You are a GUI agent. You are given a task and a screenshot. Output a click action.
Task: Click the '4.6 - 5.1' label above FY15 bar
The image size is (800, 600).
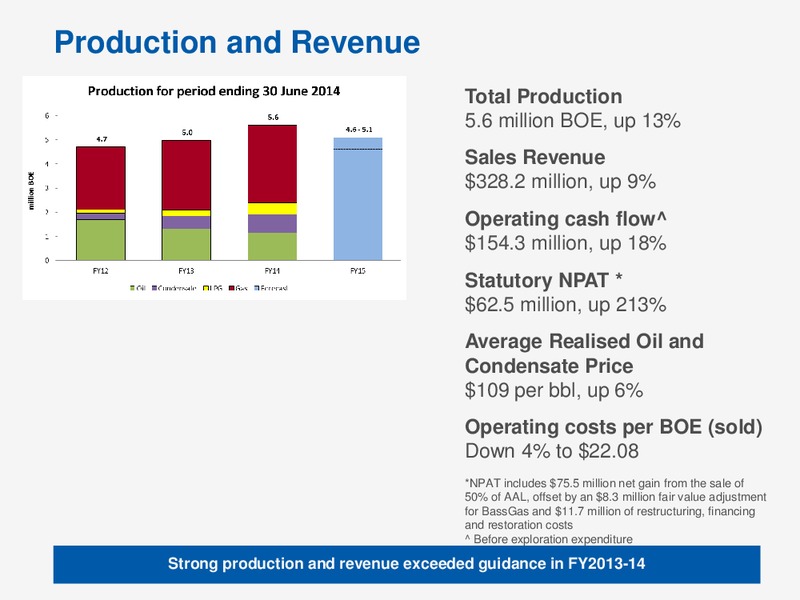tap(359, 130)
